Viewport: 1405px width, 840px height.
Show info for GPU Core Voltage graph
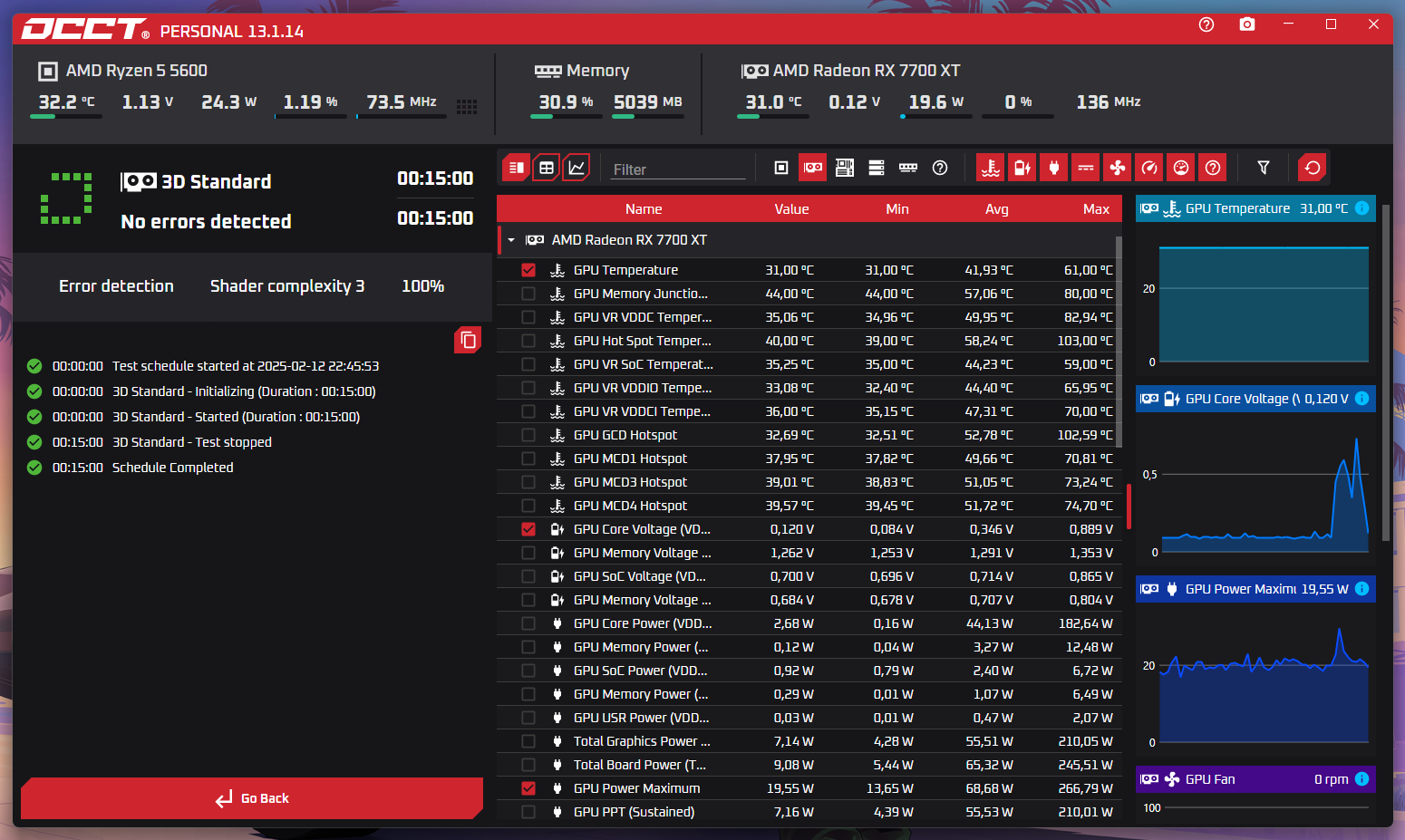click(x=1361, y=399)
